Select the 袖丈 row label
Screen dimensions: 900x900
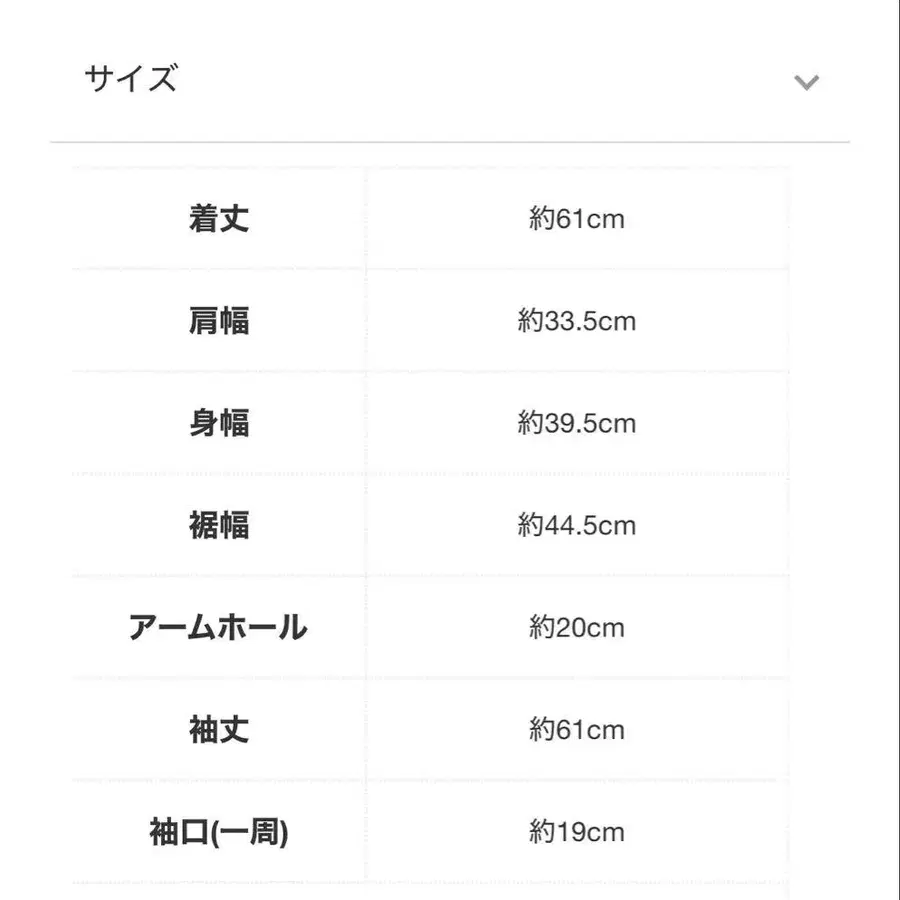click(x=219, y=730)
